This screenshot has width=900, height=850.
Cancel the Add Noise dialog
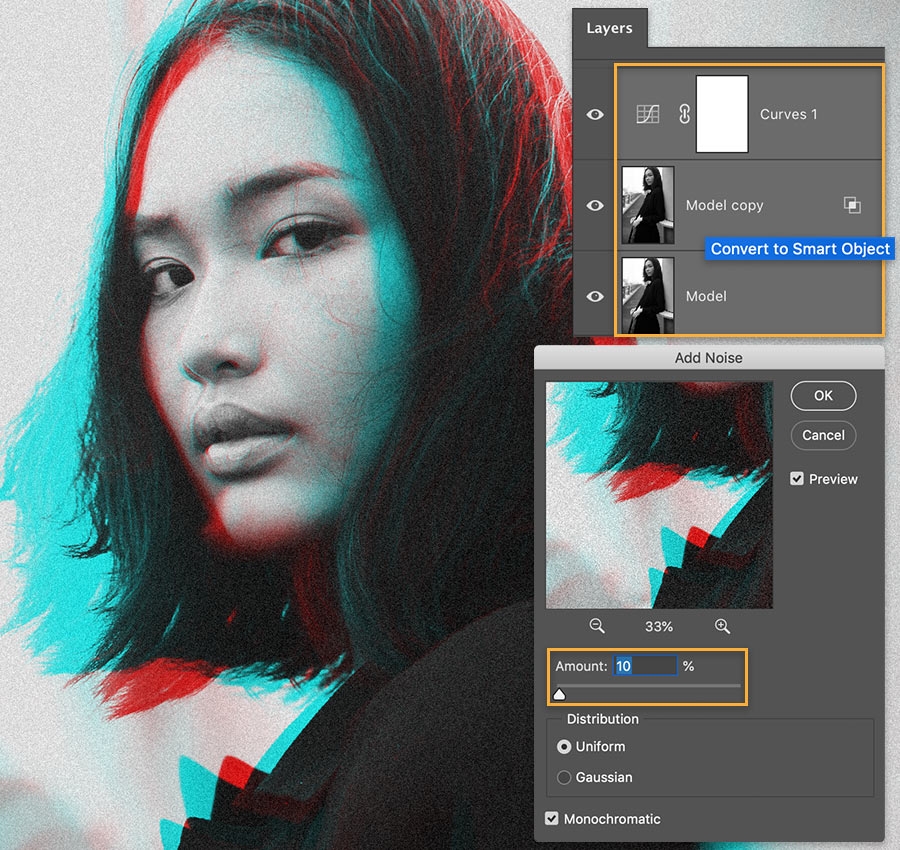823,435
